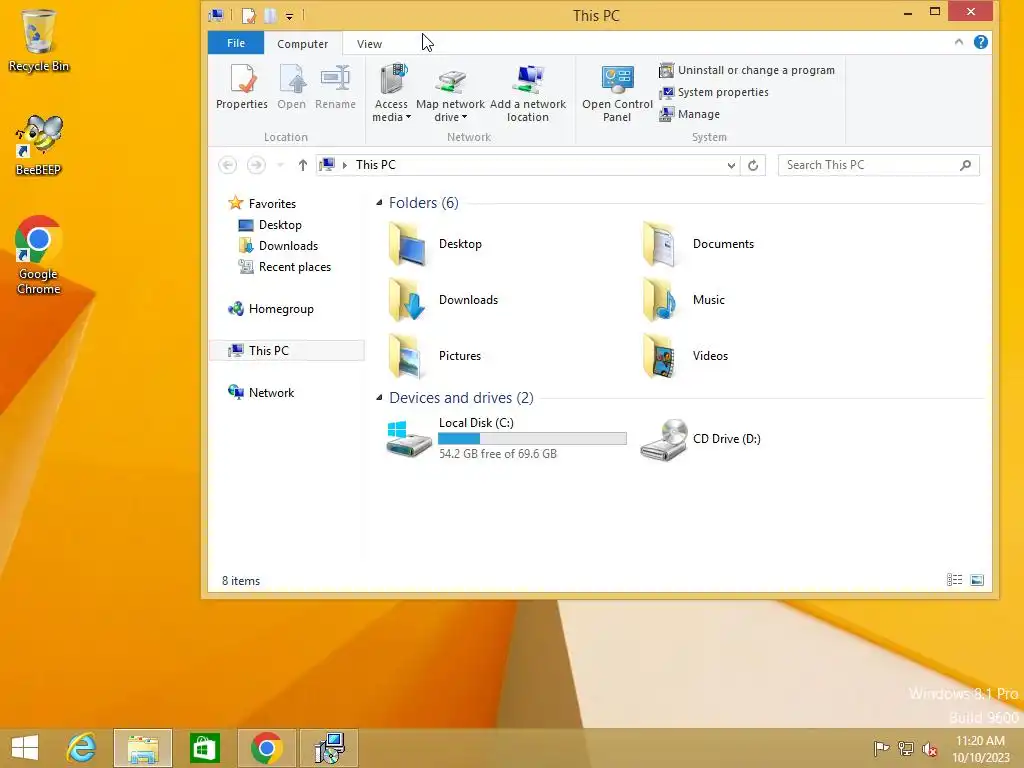Click the "54.2 GB free of 69.6 GB" text

[x=498, y=454]
